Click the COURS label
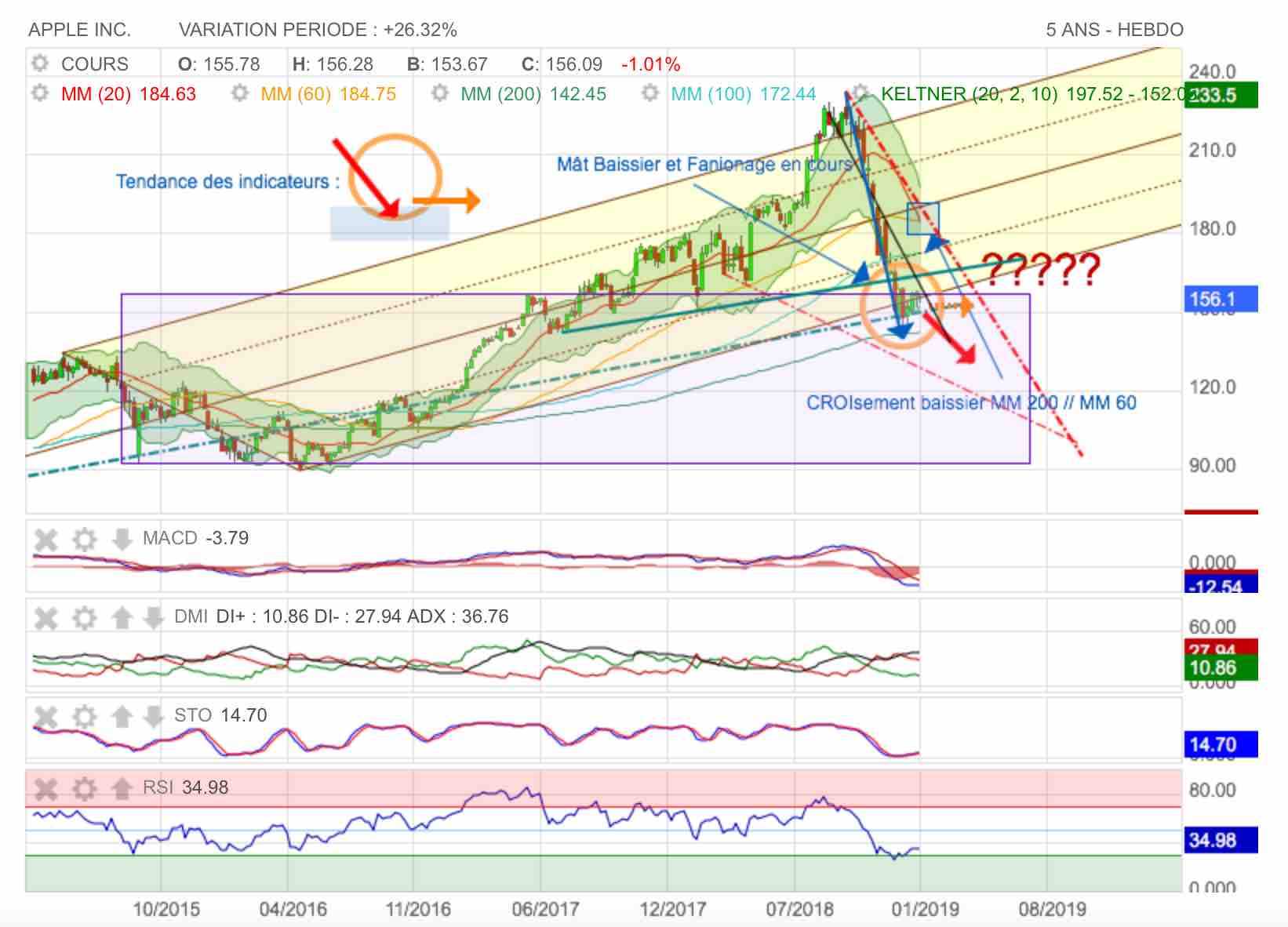 (x=95, y=64)
